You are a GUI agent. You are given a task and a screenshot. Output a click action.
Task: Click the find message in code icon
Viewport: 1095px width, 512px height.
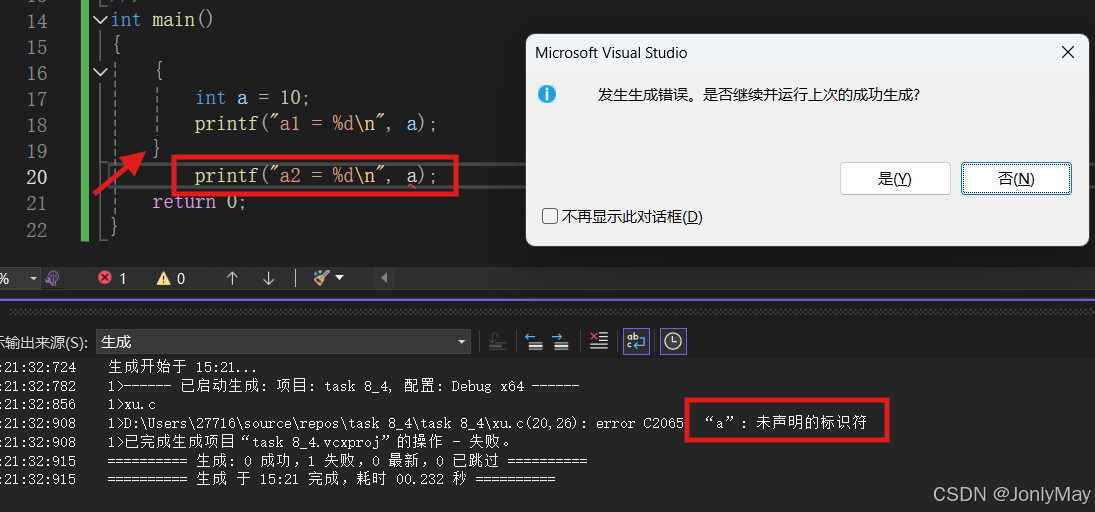point(497,341)
